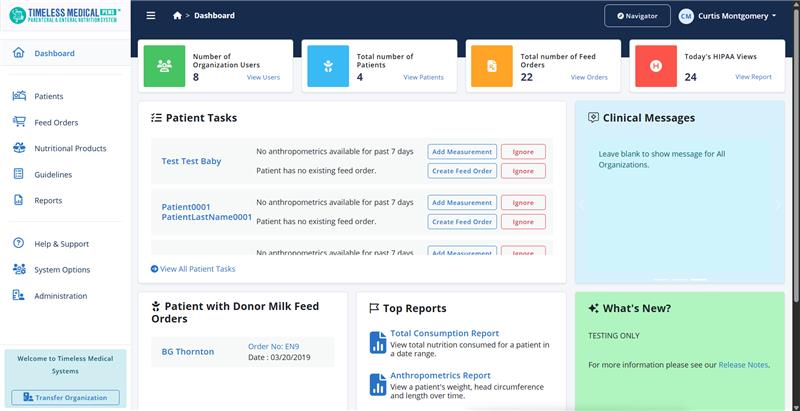
Task: Open Order No: EN9 link
Action: pos(273,347)
